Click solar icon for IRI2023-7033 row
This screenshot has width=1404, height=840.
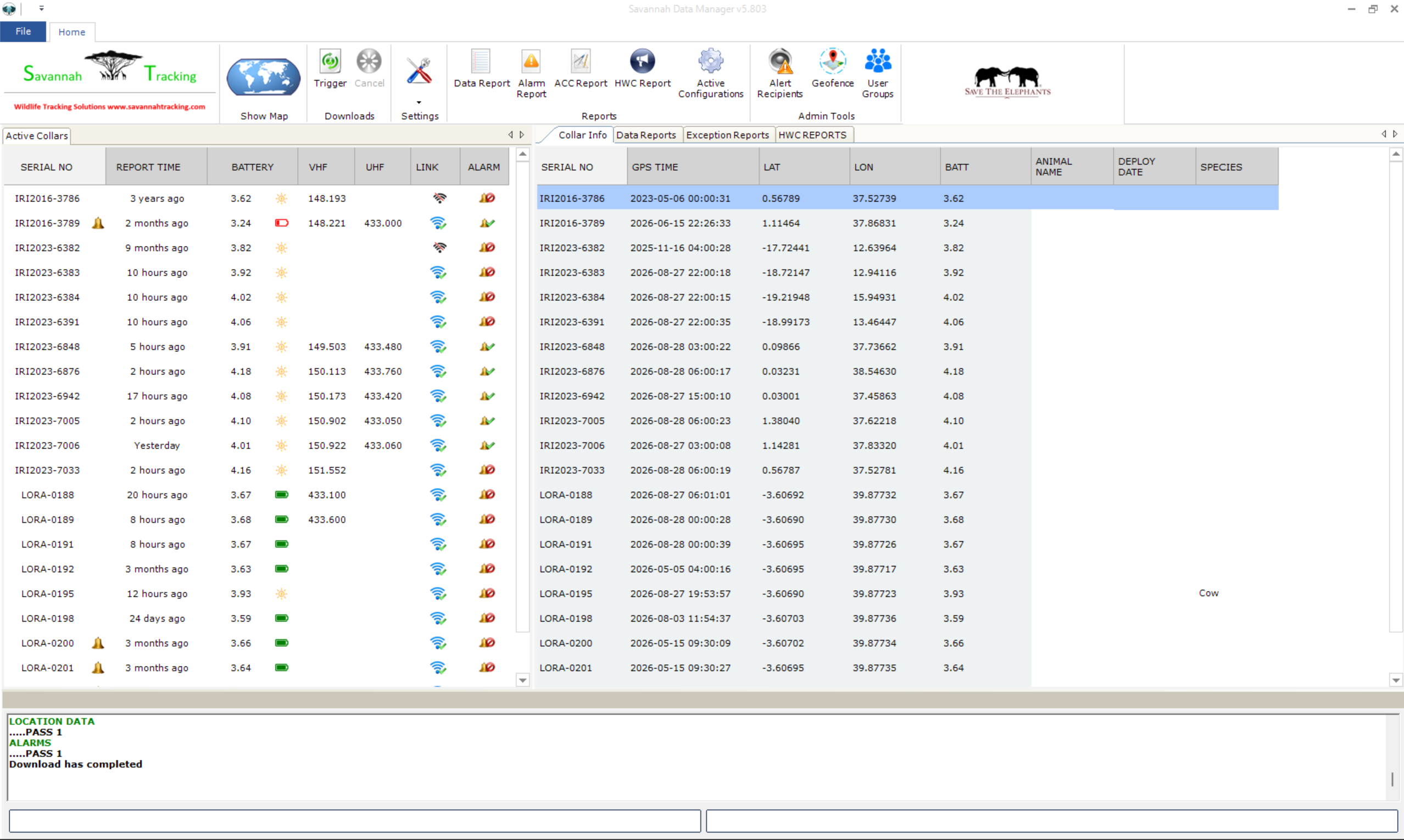281,470
